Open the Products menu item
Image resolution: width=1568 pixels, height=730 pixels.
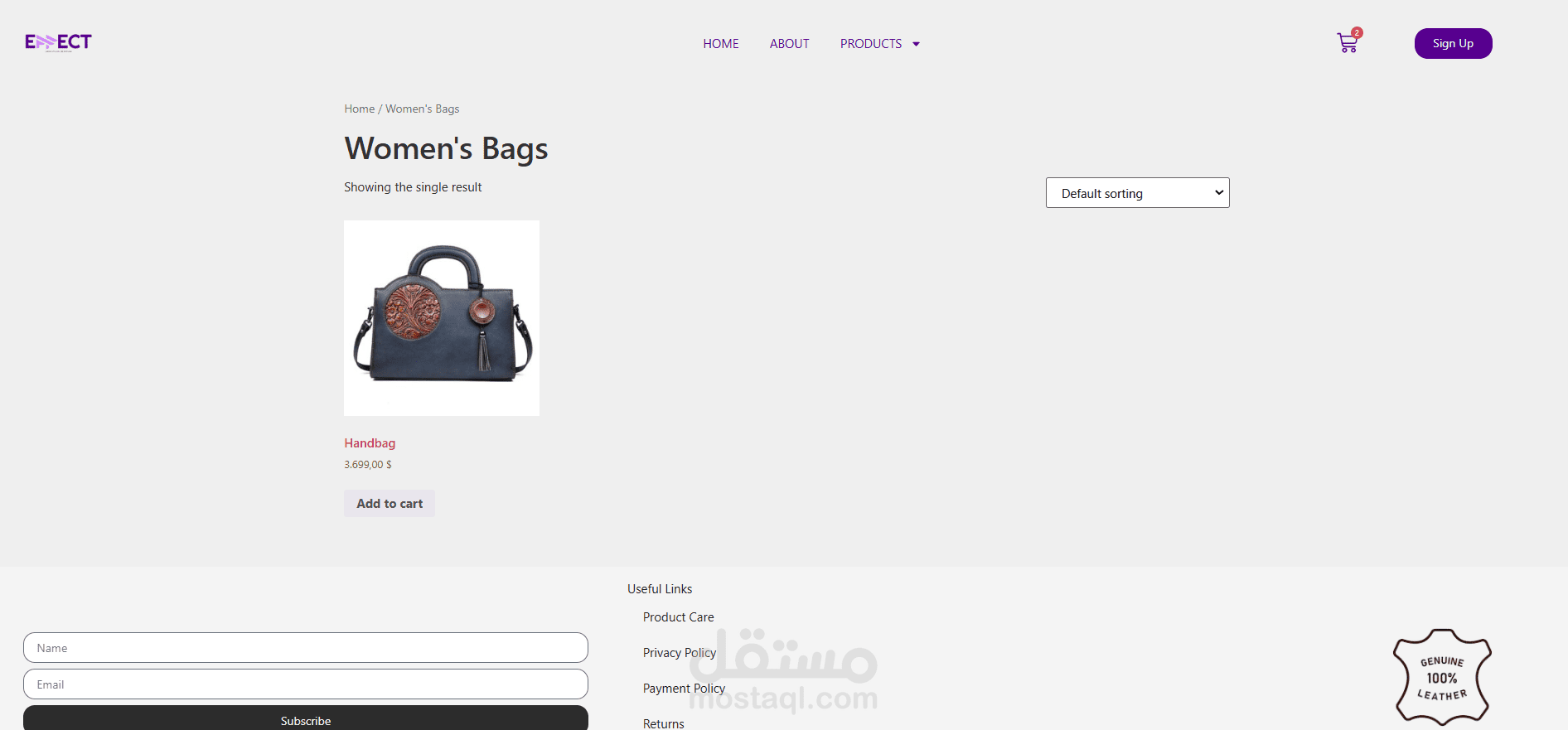click(871, 44)
